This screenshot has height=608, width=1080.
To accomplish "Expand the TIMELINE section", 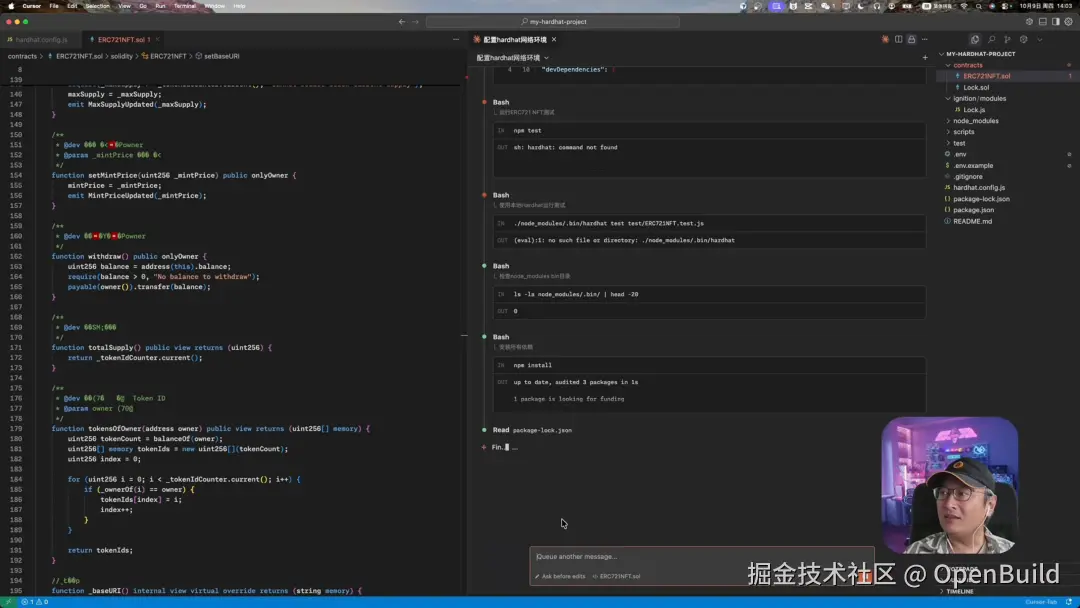I will point(958,591).
